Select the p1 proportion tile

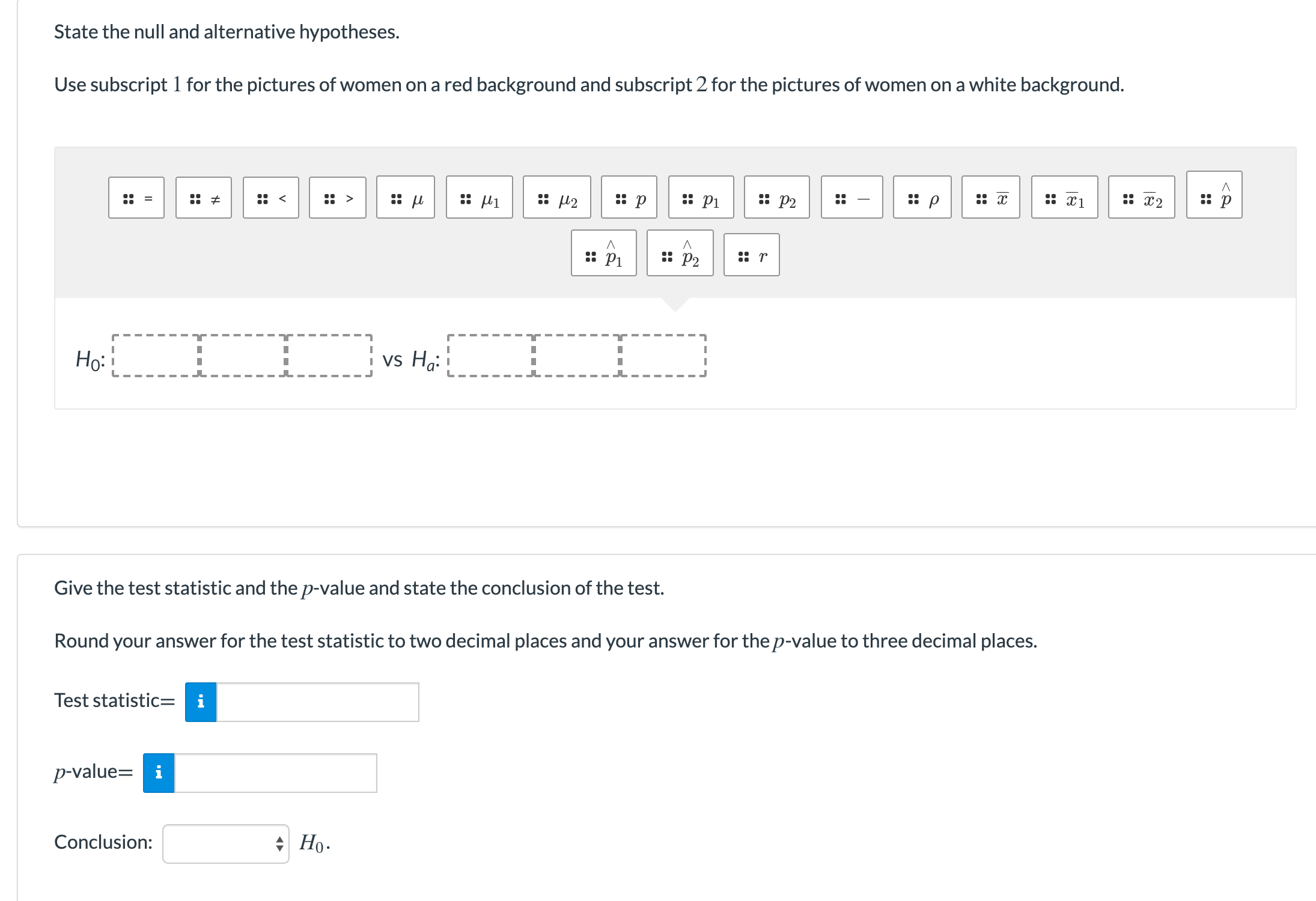click(701, 197)
